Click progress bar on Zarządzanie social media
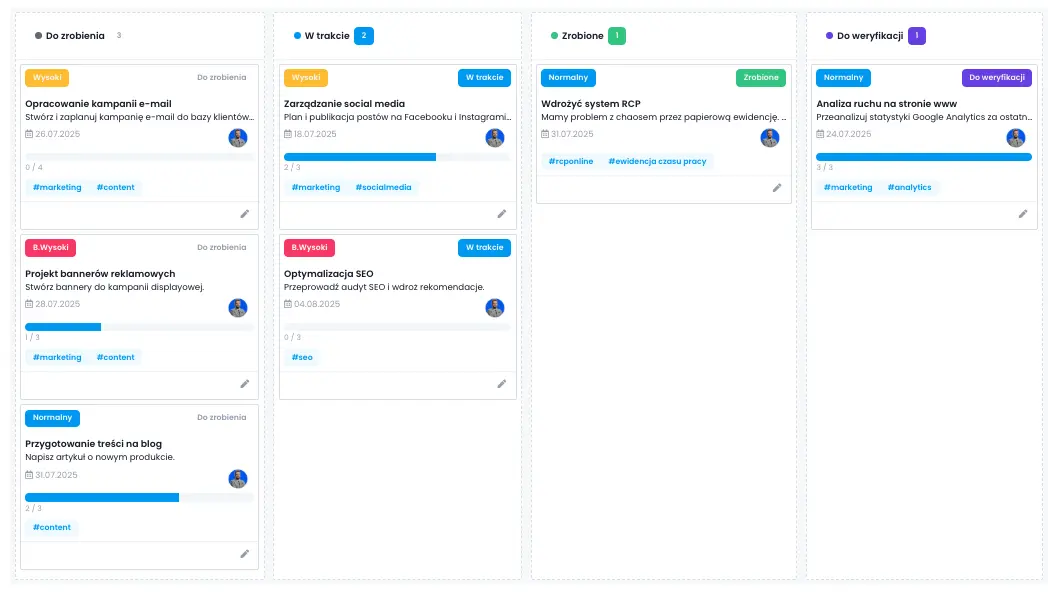Image resolution: width=1048 pixels, height=592 pixels. tap(397, 157)
